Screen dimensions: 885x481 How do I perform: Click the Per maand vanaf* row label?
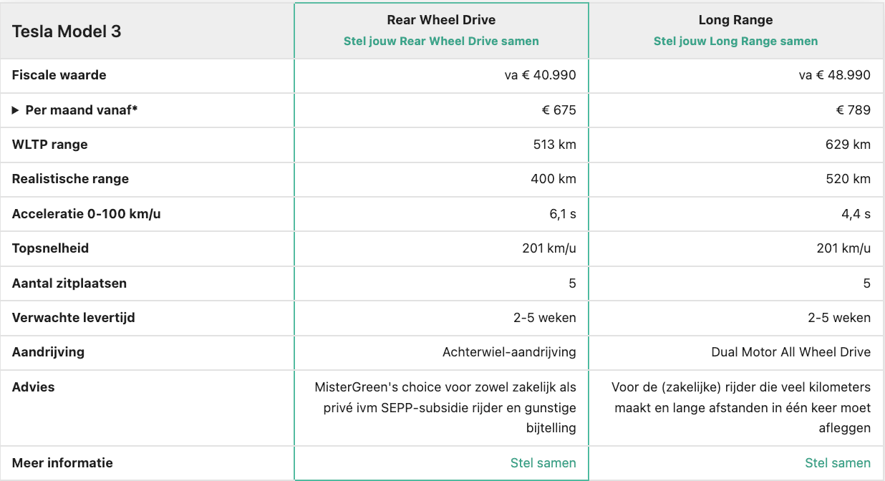(81, 110)
